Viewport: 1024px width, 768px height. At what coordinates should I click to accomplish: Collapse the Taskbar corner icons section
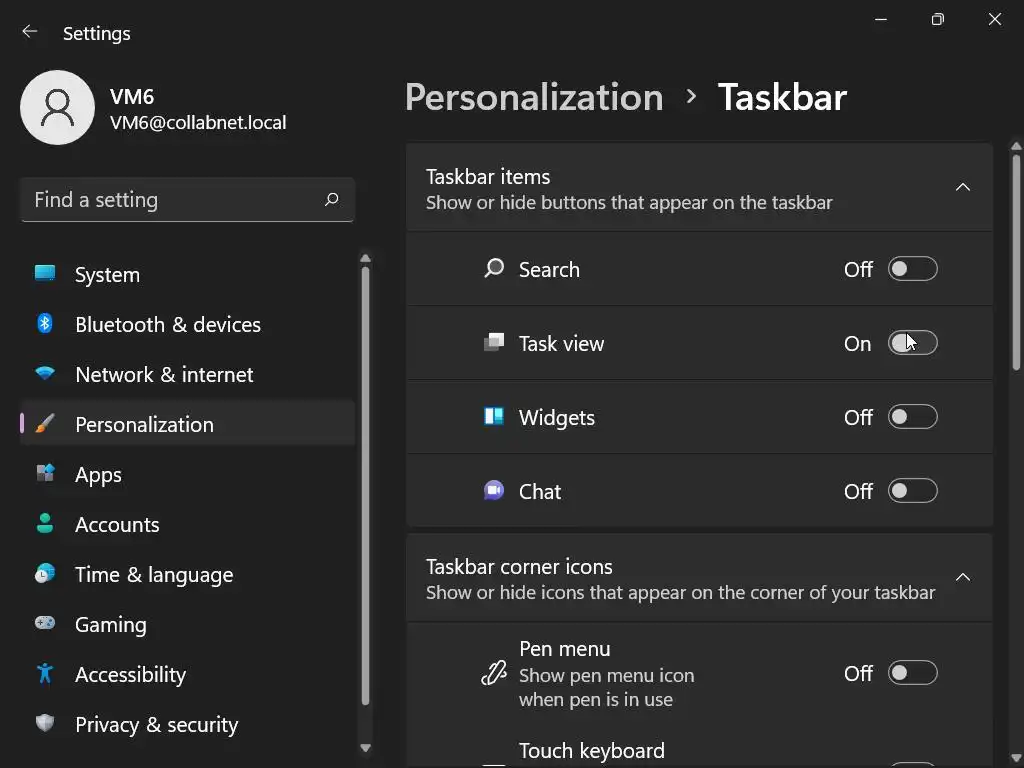(962, 577)
